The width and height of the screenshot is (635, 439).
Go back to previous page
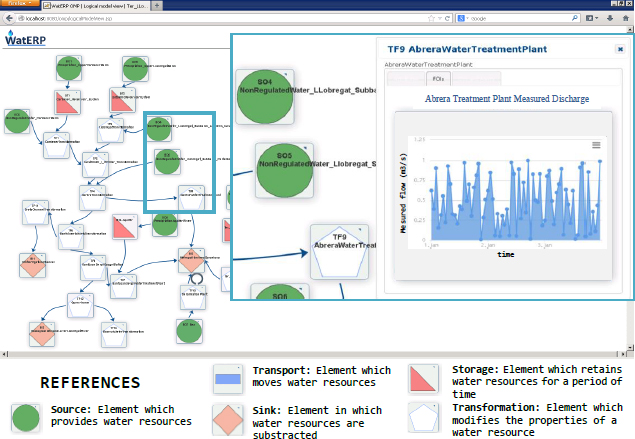[x=9, y=18]
